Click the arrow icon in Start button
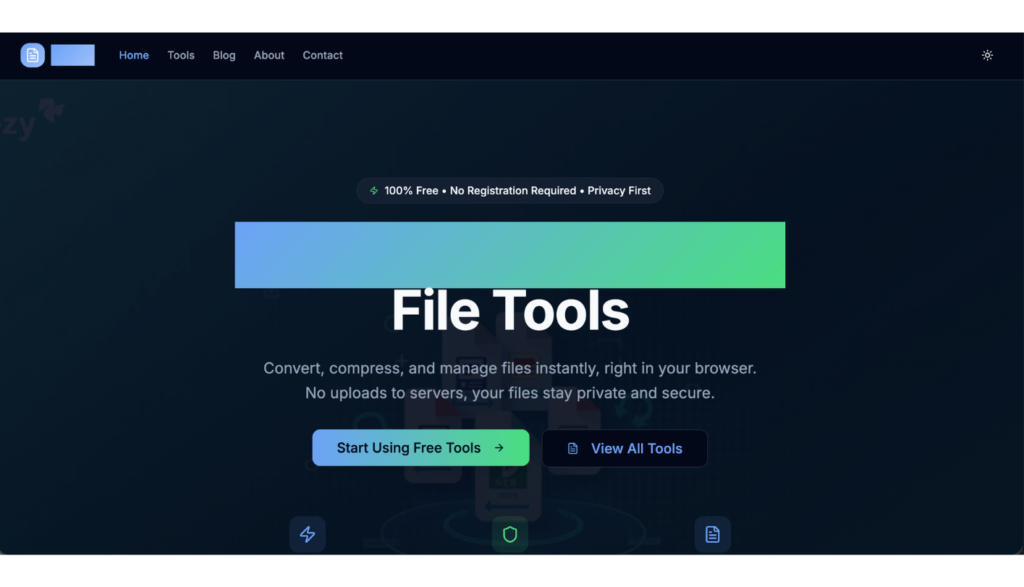The height and width of the screenshot is (587, 1024). coord(499,448)
